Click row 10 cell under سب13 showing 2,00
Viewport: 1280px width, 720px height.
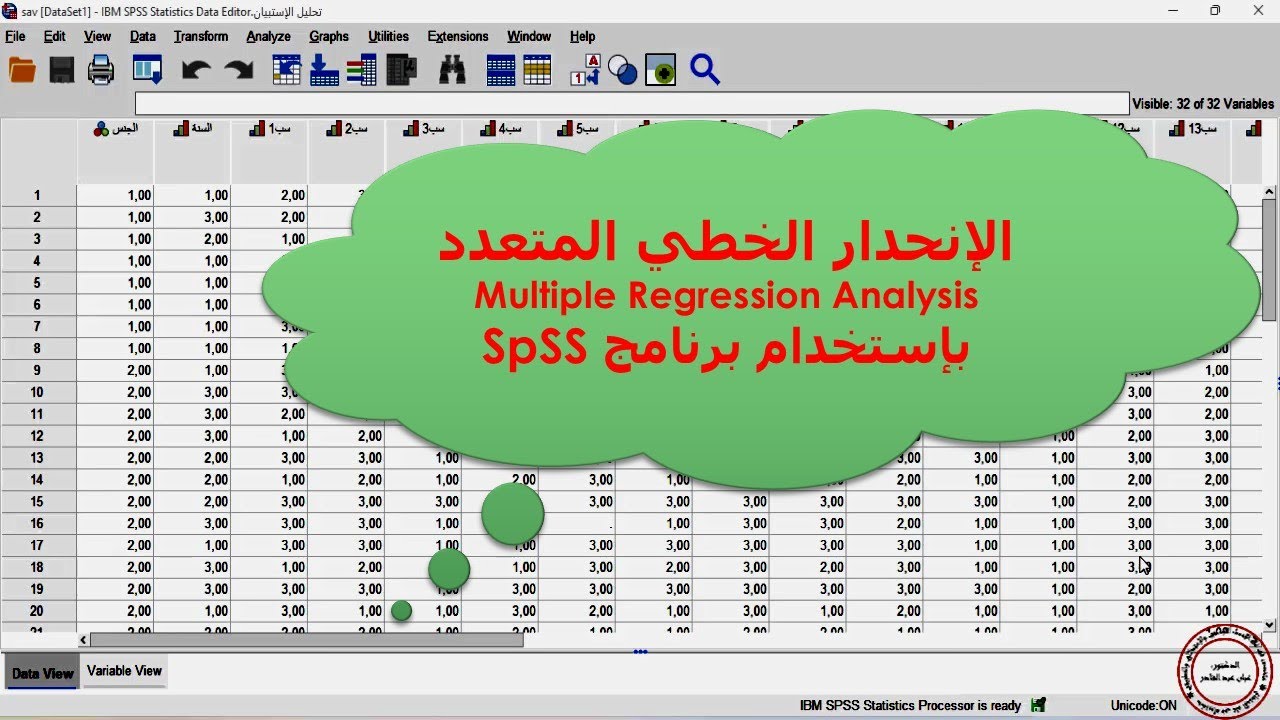coord(1193,392)
